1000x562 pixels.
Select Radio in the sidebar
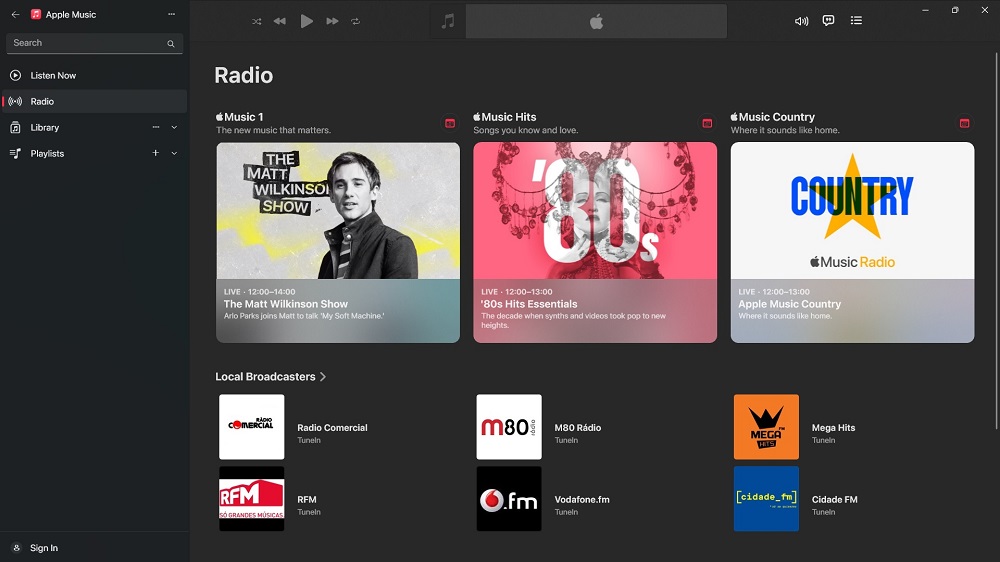[94, 101]
